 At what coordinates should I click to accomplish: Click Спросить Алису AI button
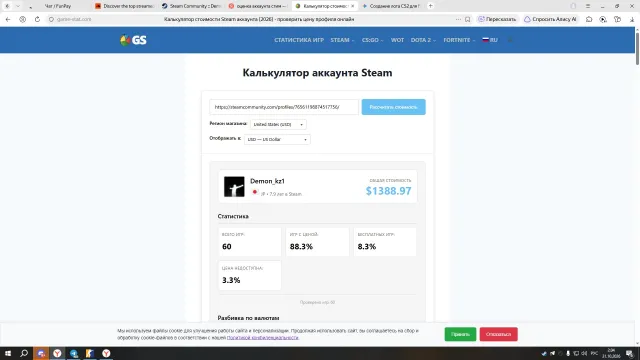[x=551, y=19]
